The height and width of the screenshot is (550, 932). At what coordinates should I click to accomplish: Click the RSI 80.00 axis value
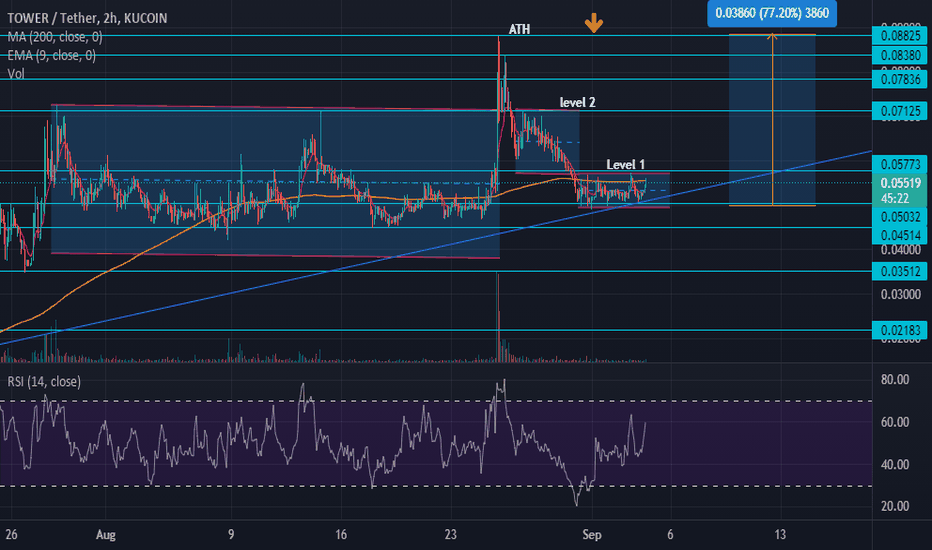[895, 380]
